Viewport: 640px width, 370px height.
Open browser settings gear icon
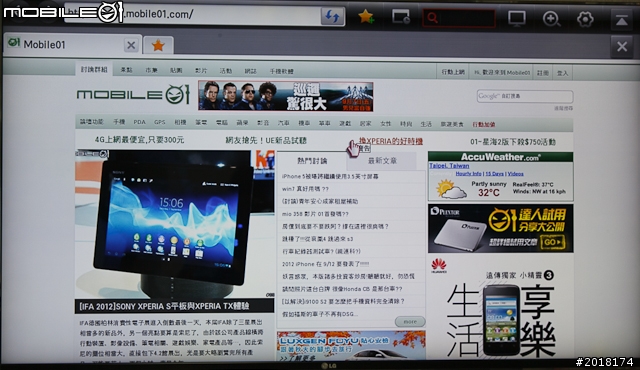[x=585, y=19]
